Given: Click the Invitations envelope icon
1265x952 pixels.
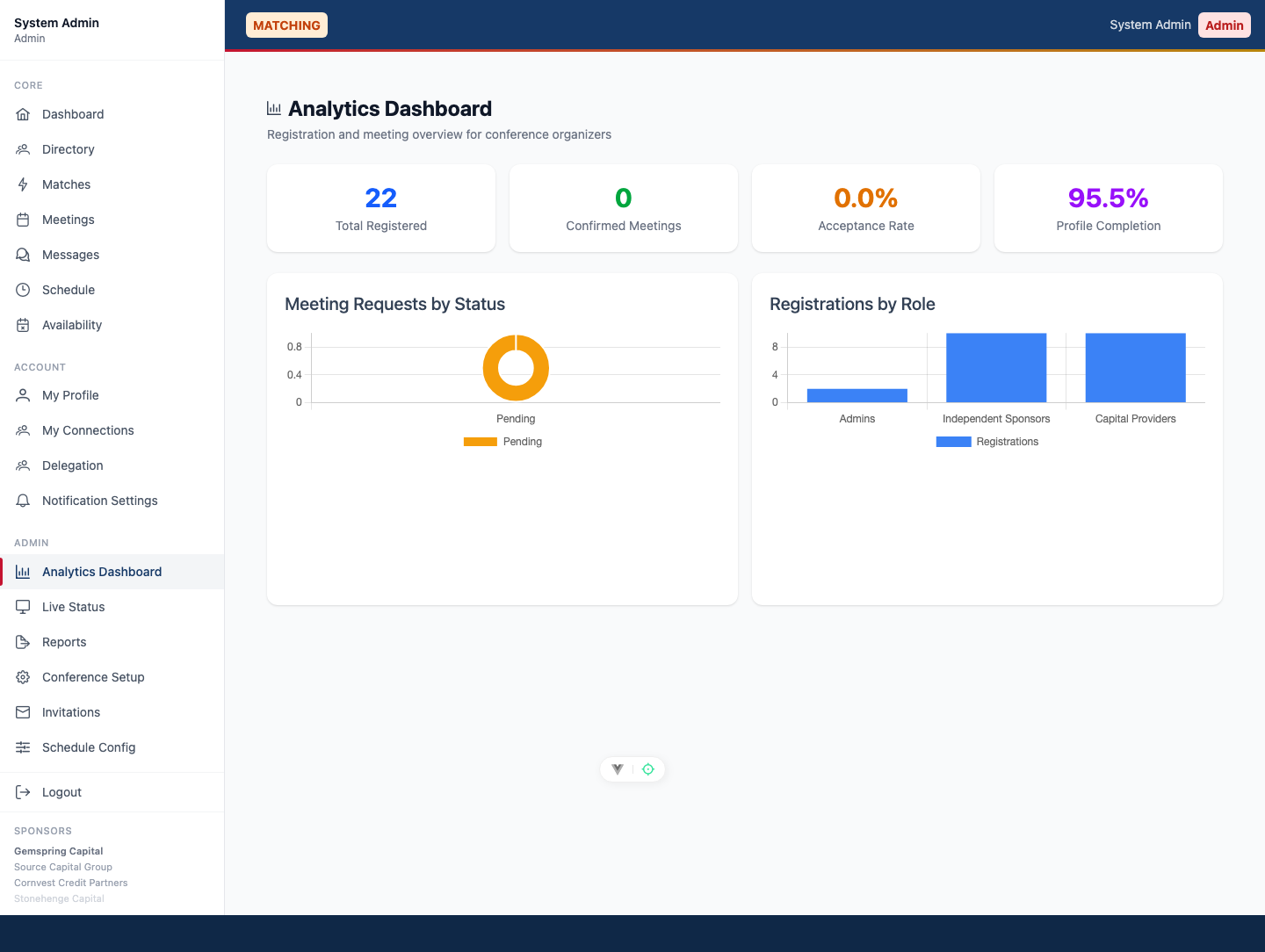Looking at the screenshot, I should 23,712.
